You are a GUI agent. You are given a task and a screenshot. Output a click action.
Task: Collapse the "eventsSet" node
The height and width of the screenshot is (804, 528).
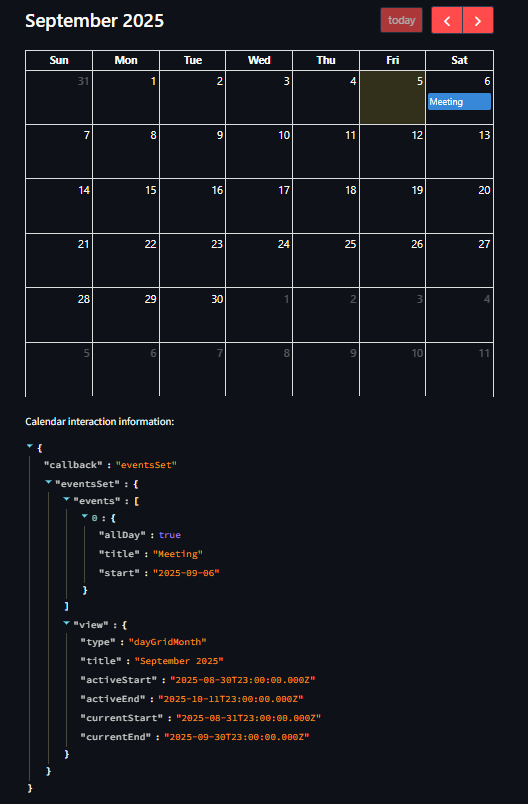pyautogui.click(x=48, y=482)
